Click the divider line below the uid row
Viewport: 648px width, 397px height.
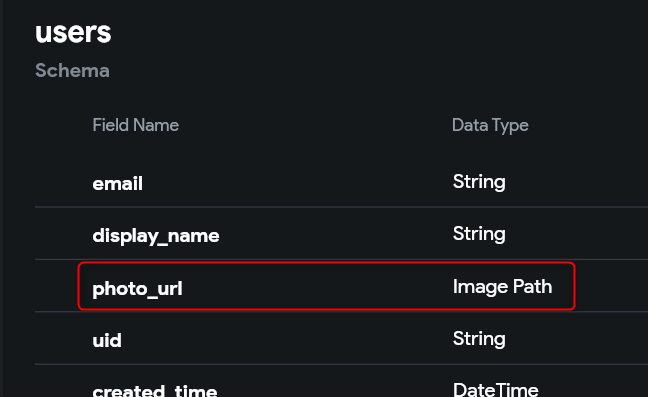341,364
